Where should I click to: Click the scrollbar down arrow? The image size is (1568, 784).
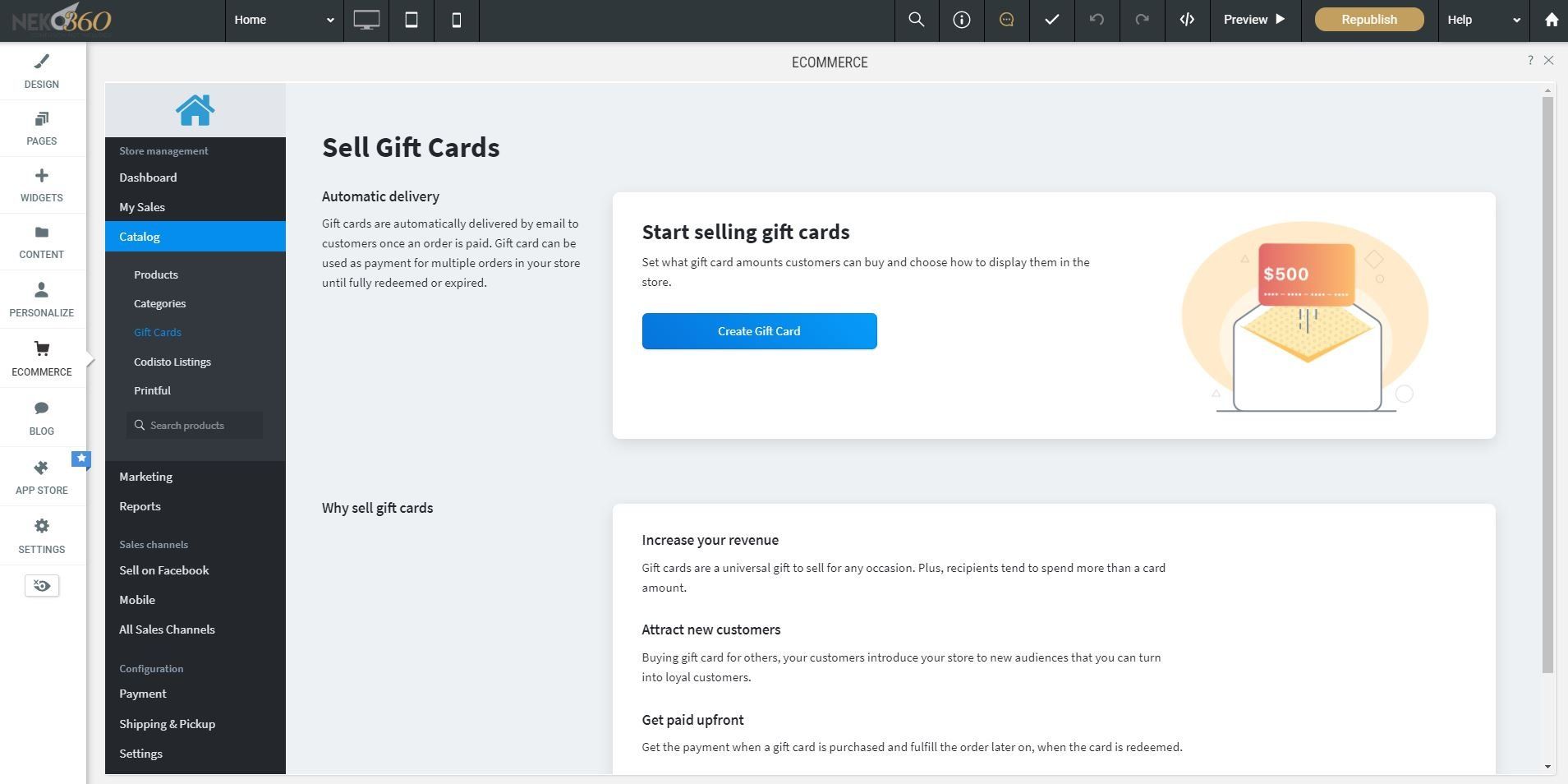pos(1547,767)
